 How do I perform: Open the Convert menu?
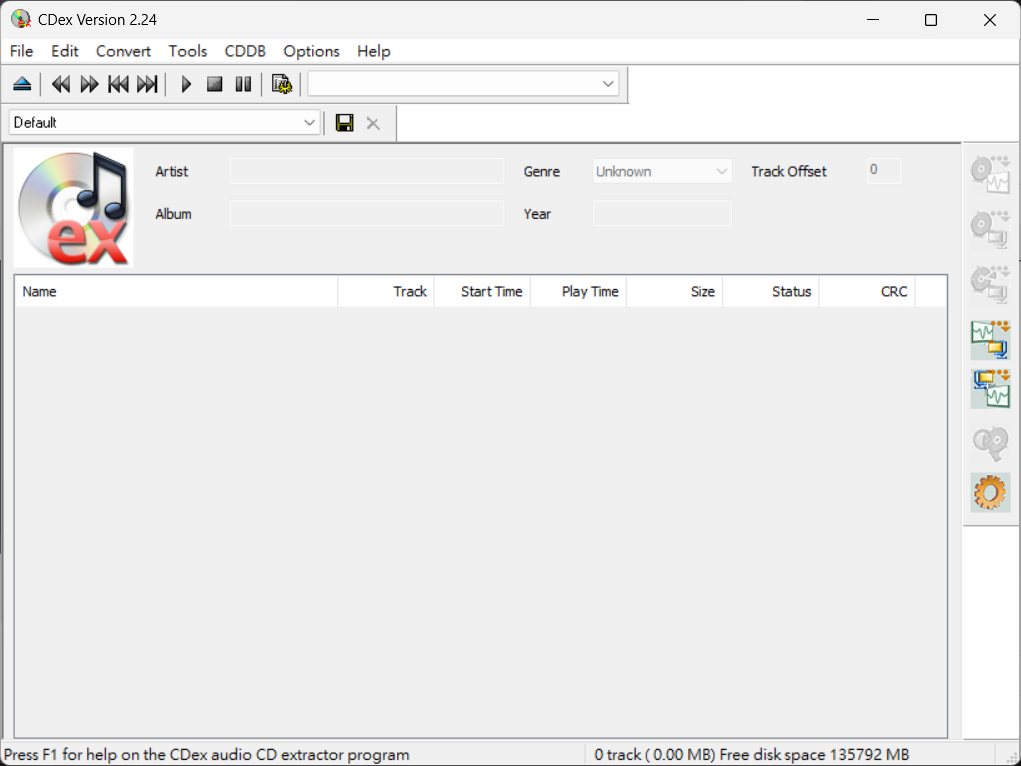(123, 51)
